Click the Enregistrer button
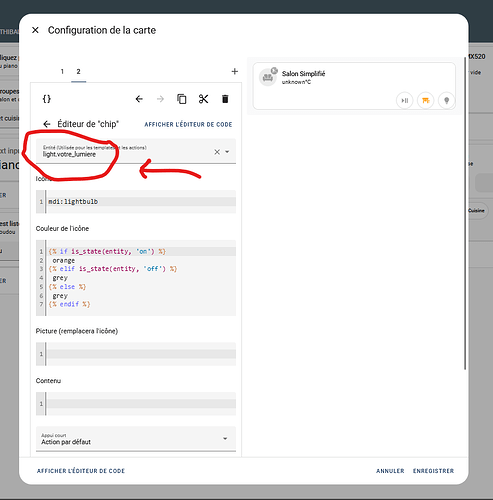 click(x=433, y=471)
